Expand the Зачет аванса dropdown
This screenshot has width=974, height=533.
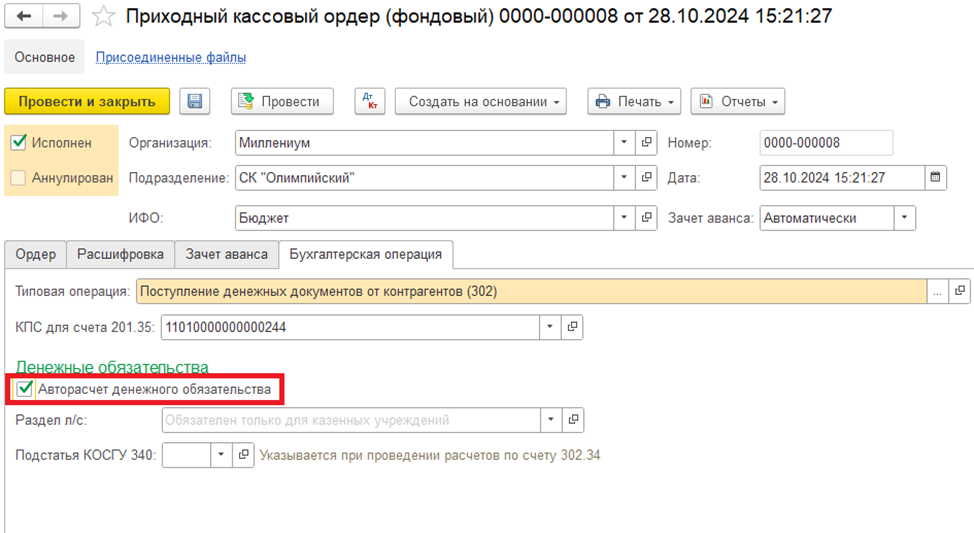tap(904, 218)
